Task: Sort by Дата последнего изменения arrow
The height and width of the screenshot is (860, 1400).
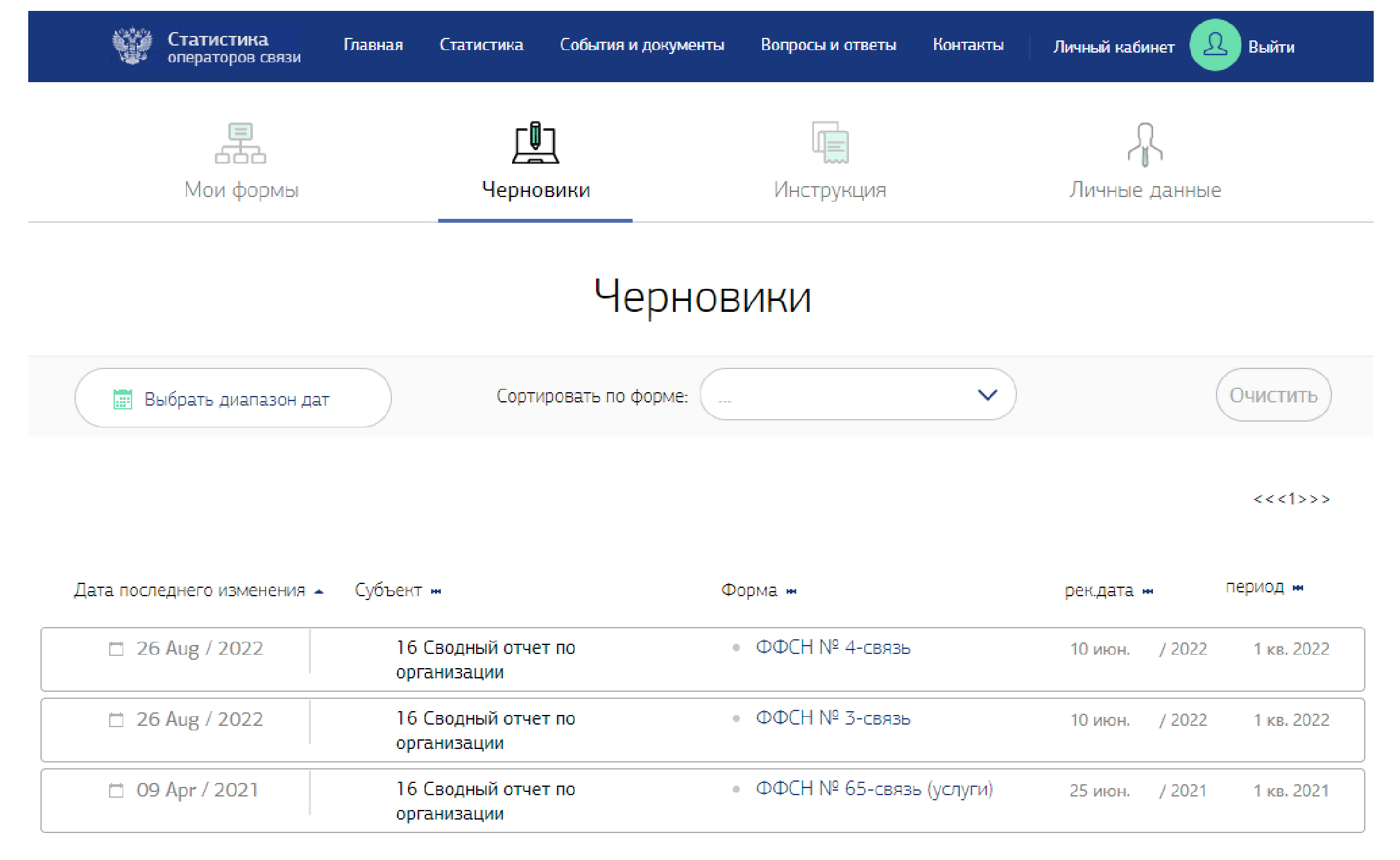Action: pyautogui.click(x=319, y=592)
